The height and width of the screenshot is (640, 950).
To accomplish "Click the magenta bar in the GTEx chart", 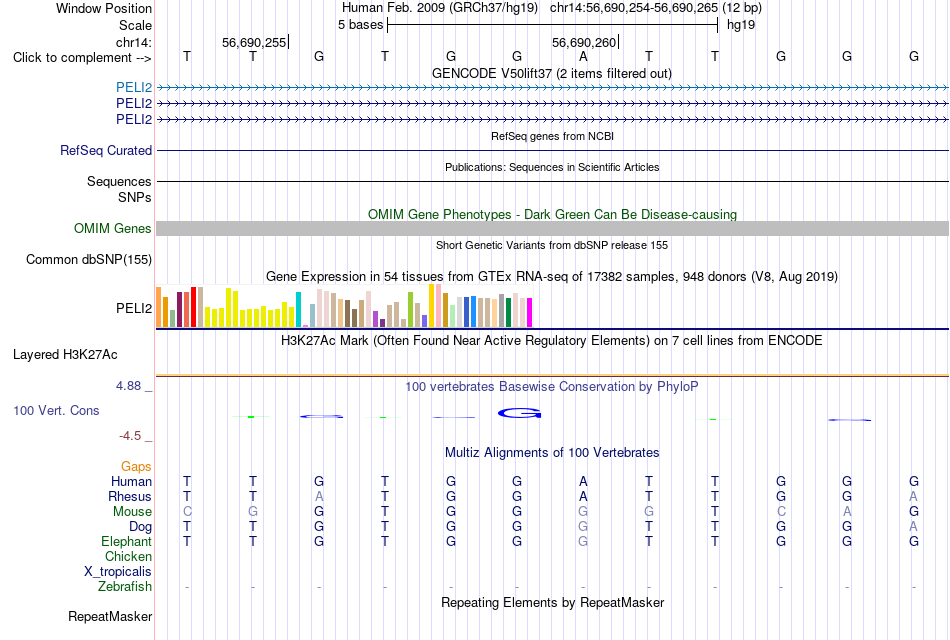I will click(x=530, y=313).
